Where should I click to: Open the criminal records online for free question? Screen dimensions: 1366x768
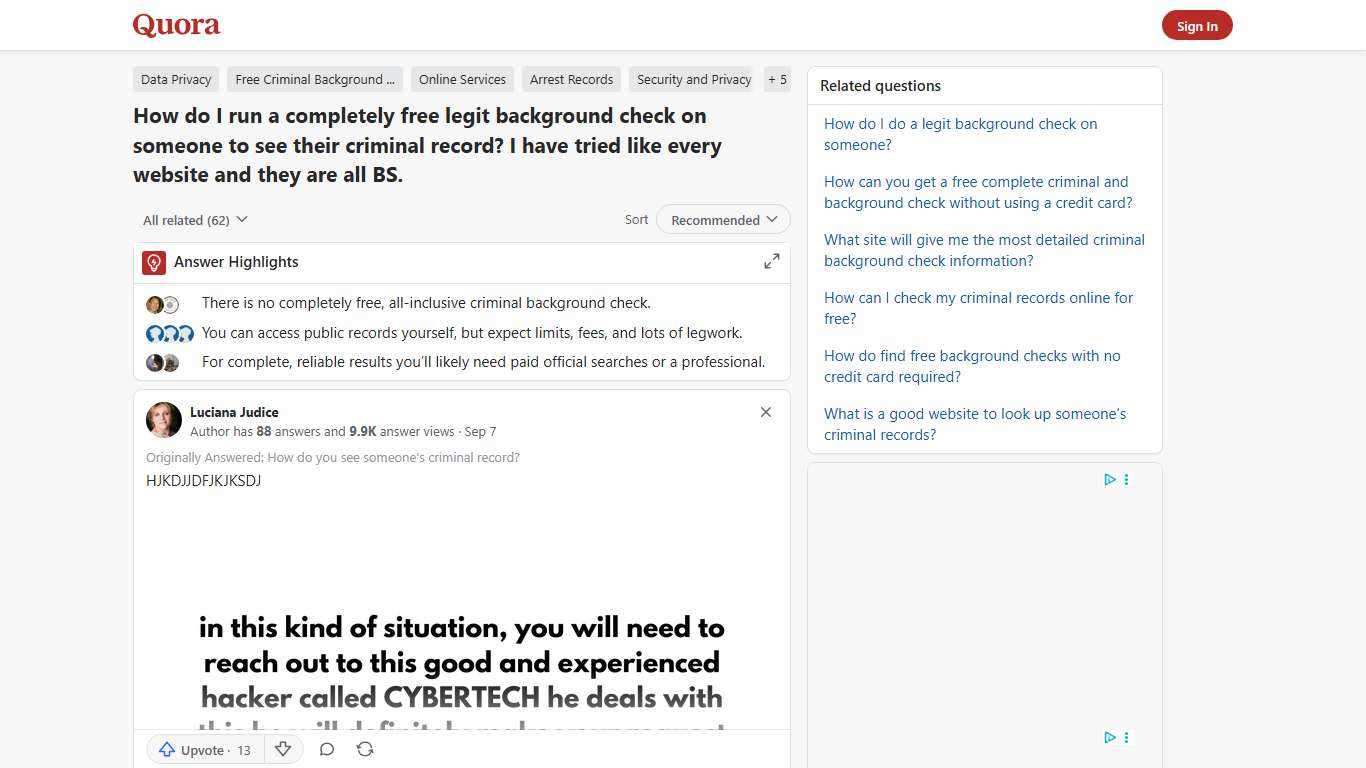(x=978, y=308)
